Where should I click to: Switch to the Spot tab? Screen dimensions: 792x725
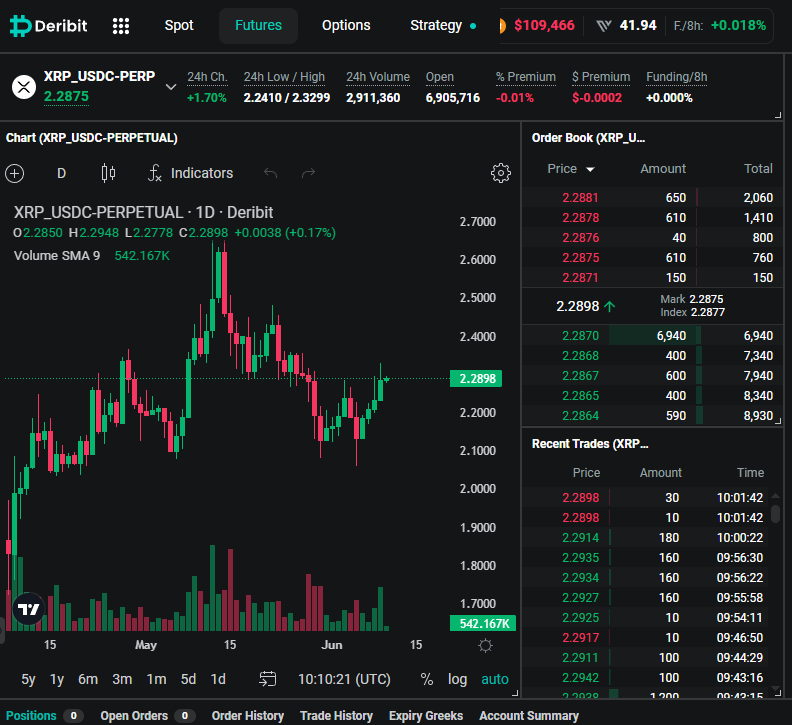(179, 25)
